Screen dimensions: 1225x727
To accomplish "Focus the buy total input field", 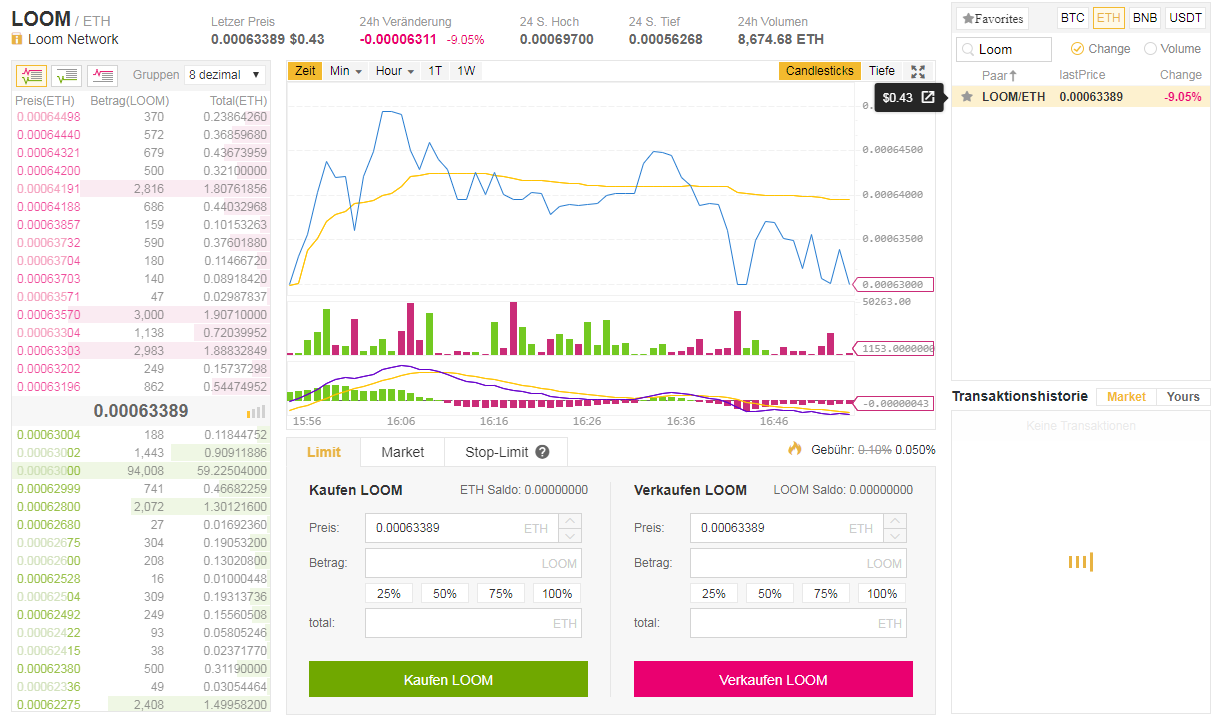I will (473, 623).
